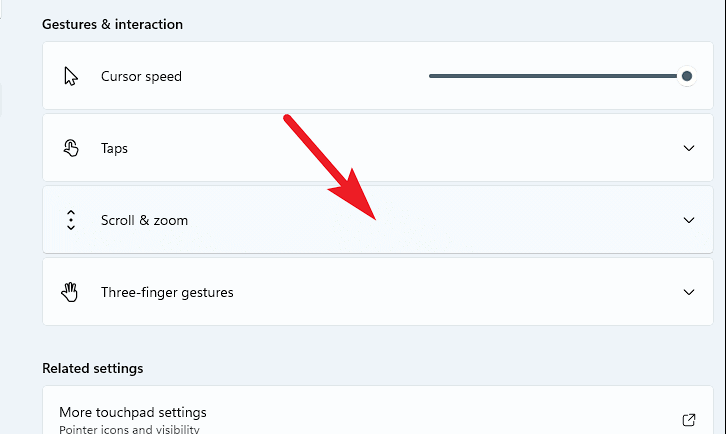
Task: Click the tapping hand icon beside Taps
Action: pos(71,148)
